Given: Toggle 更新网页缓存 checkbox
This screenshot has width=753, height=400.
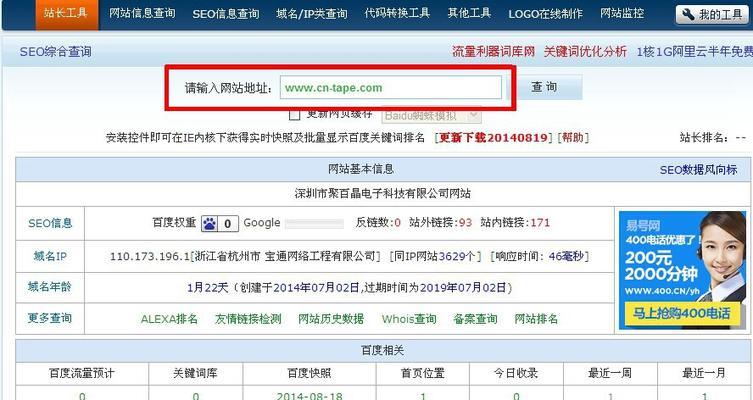Looking at the screenshot, I should (295, 114).
